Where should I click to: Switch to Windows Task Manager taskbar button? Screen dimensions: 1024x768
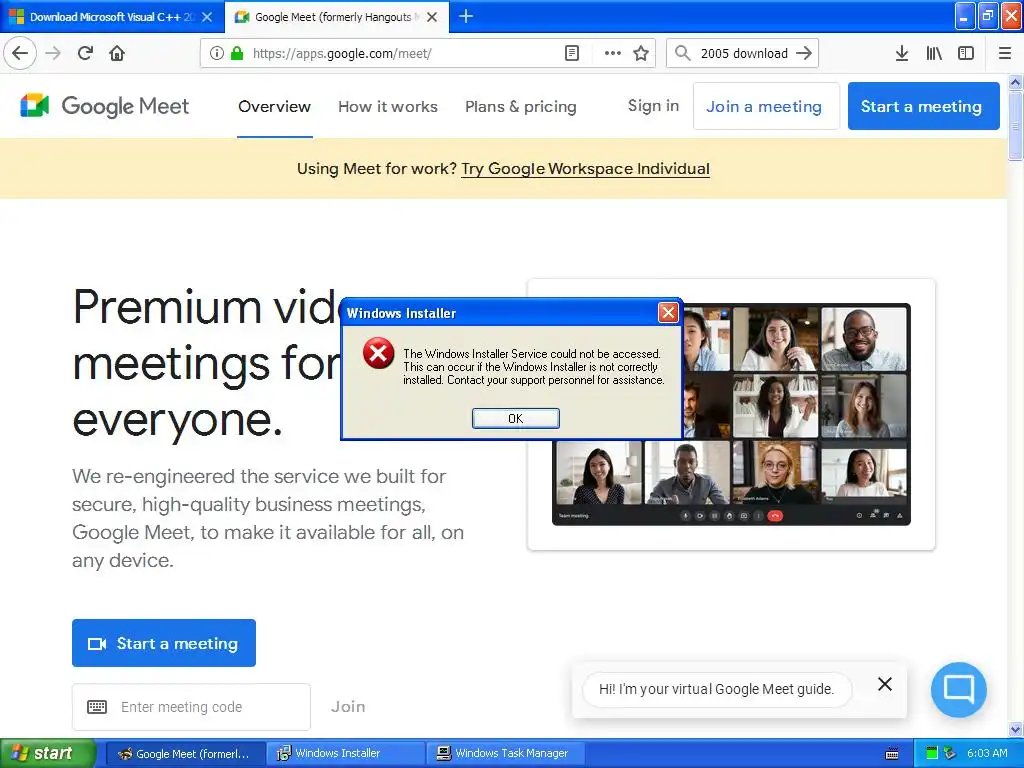[505, 754]
